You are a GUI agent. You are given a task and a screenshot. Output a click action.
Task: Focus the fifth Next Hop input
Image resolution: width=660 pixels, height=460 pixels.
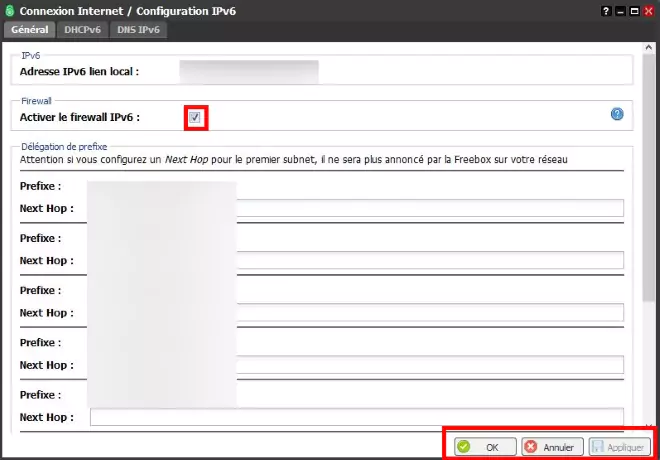[430, 416]
